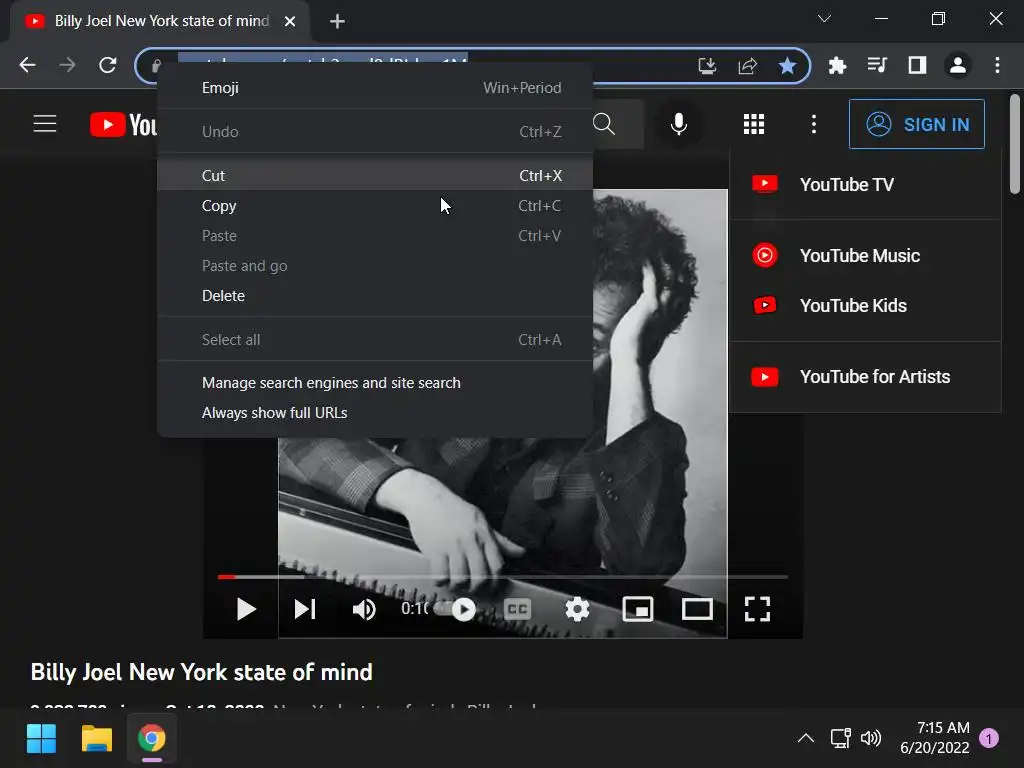Mute the video volume

(x=364, y=609)
